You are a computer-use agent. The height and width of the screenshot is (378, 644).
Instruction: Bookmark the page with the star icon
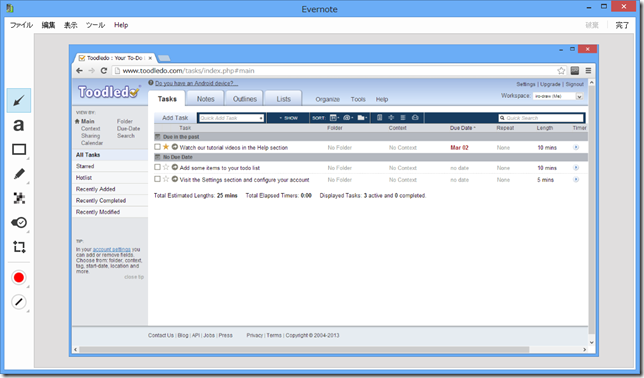pos(561,71)
